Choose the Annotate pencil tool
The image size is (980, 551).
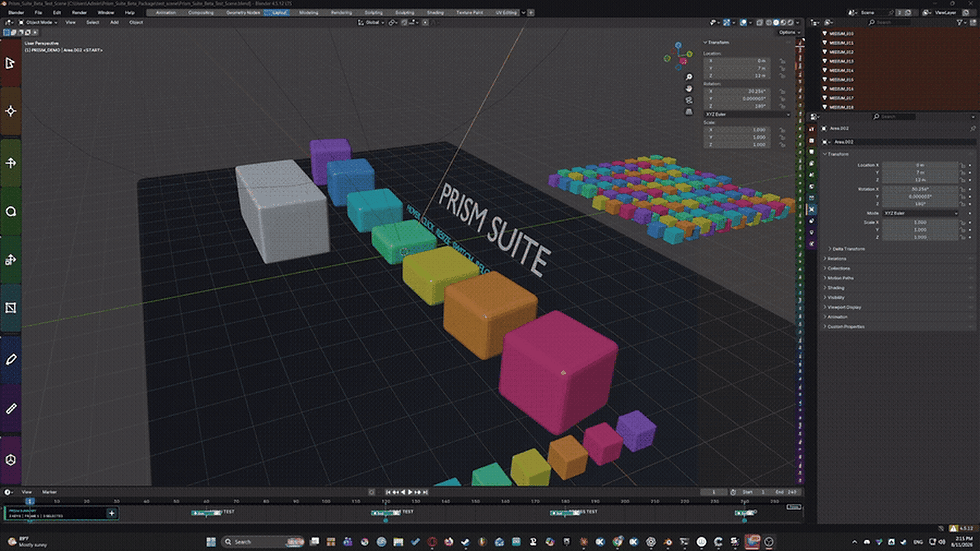click(x=11, y=359)
